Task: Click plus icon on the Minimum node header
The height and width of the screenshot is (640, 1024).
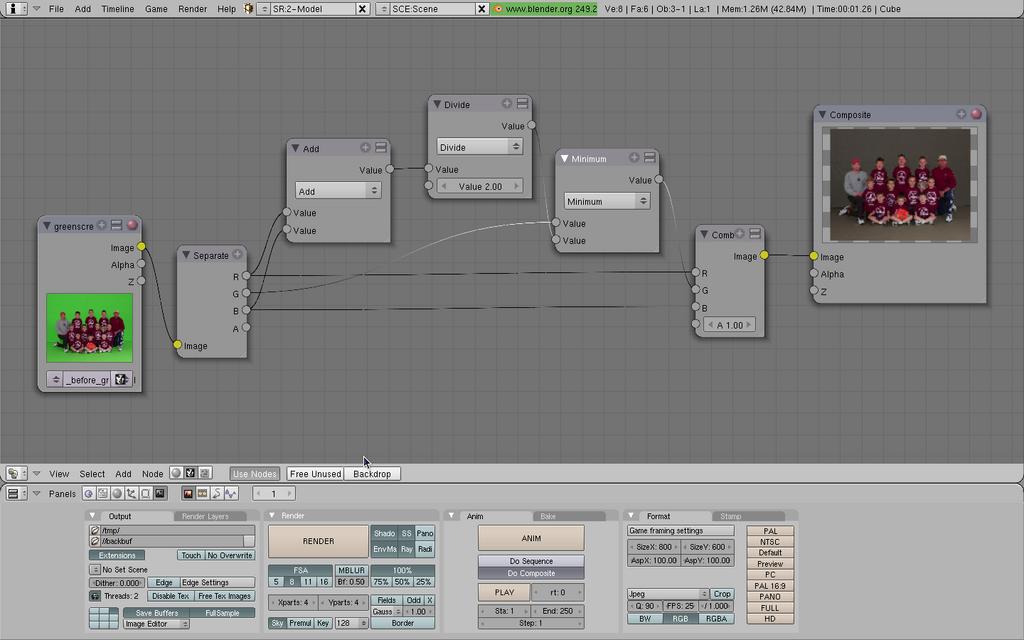Action: click(x=633, y=158)
